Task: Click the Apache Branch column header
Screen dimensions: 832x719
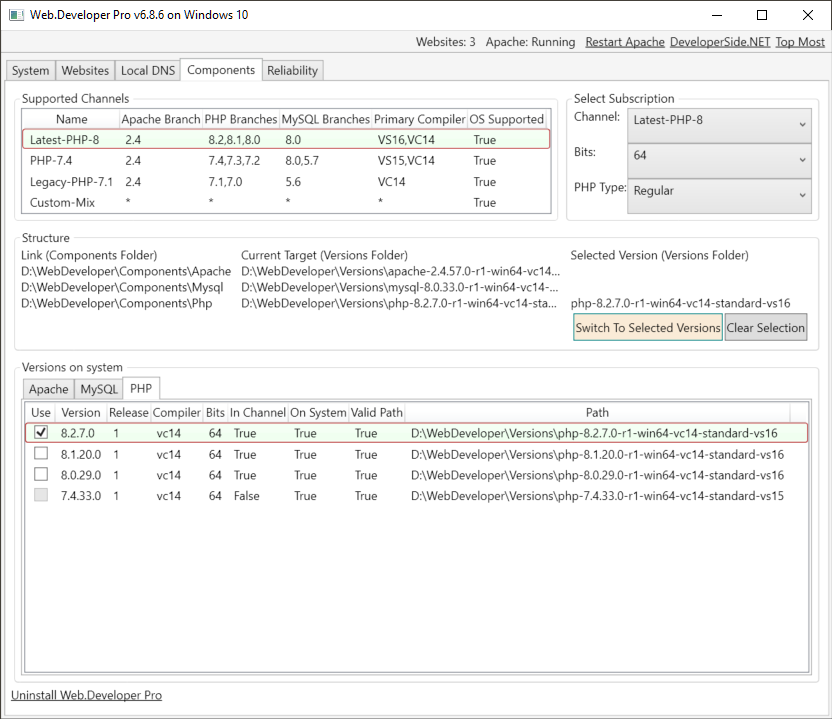Action: point(161,119)
